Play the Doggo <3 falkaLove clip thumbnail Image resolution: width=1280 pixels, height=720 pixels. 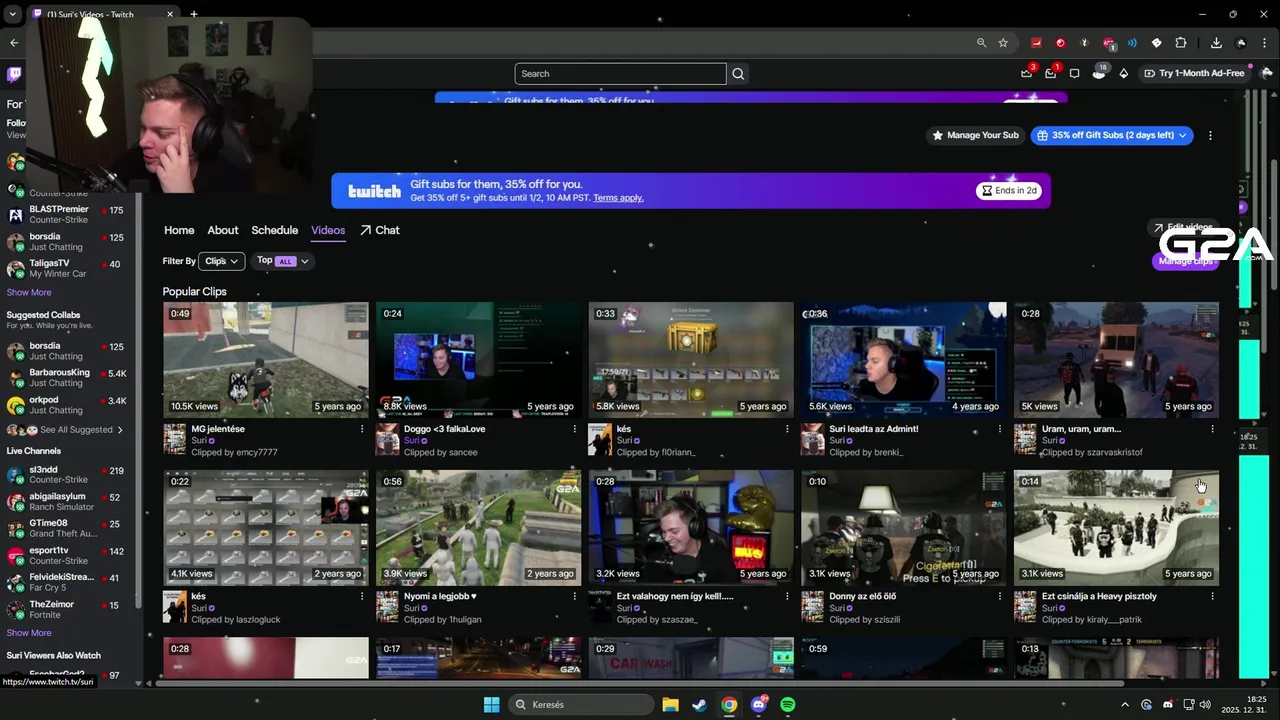click(x=478, y=359)
